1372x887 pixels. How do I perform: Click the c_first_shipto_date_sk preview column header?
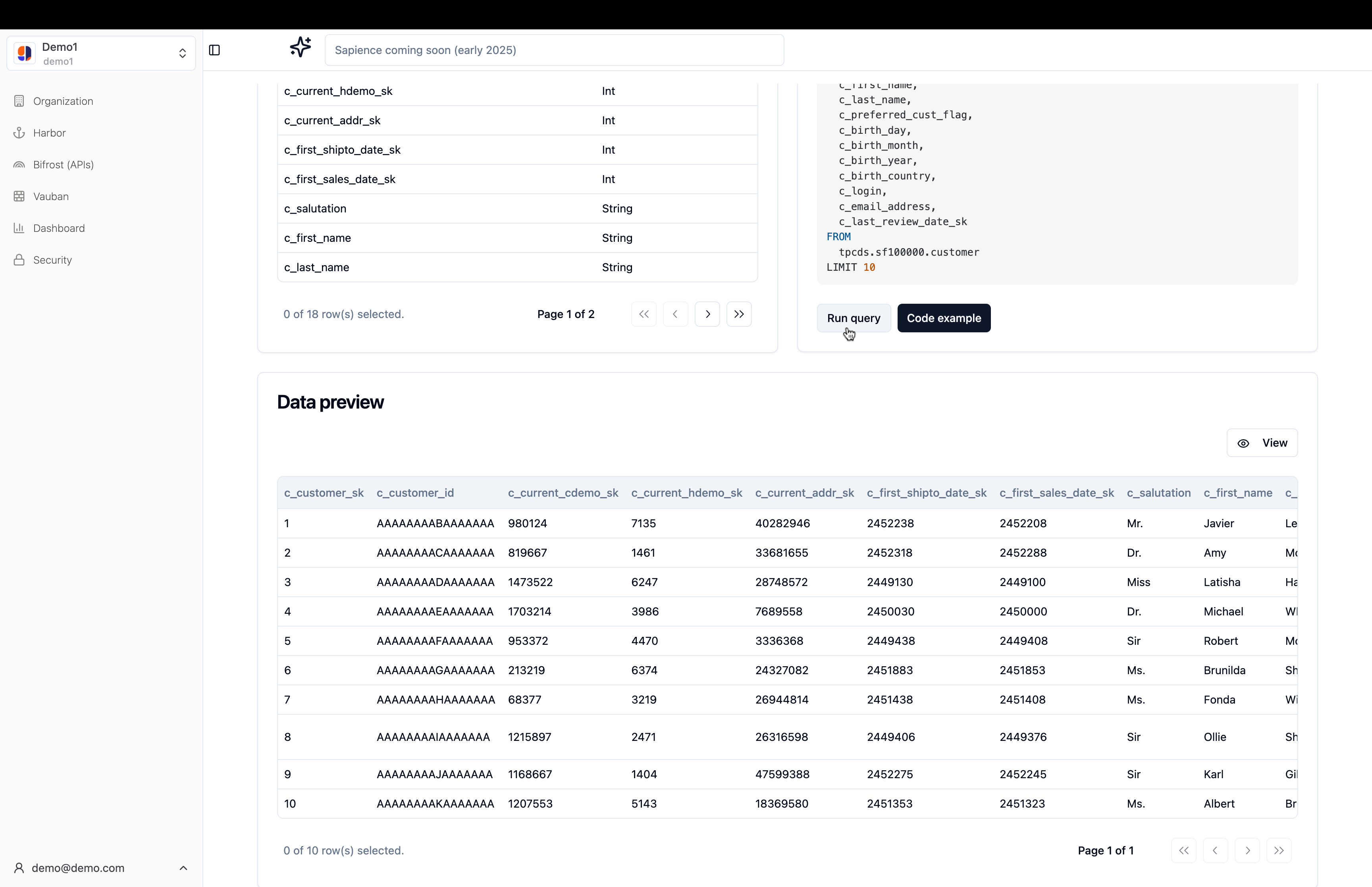[x=926, y=492]
